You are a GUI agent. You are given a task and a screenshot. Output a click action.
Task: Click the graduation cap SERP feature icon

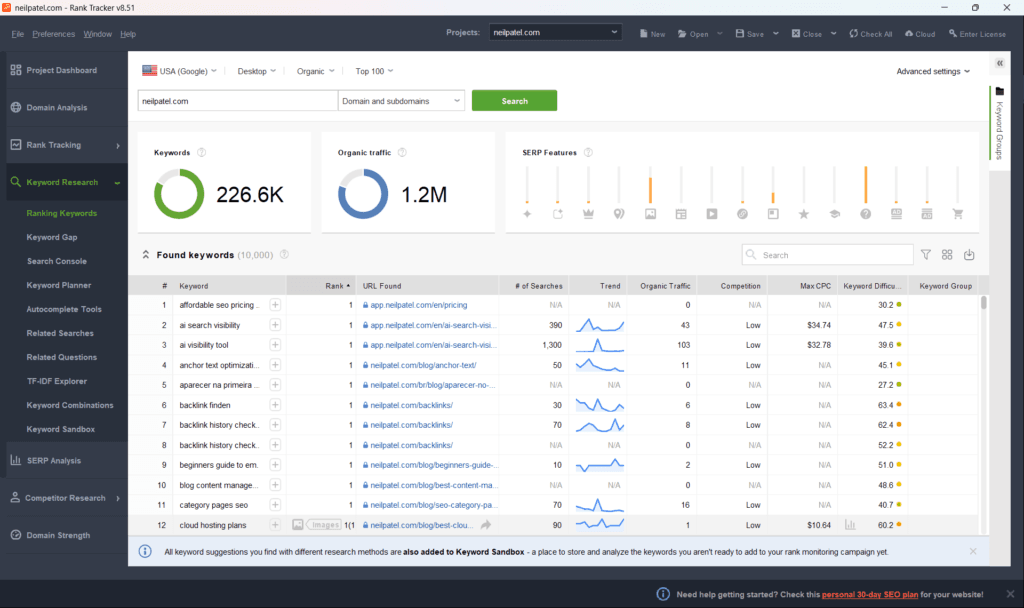click(x=835, y=214)
